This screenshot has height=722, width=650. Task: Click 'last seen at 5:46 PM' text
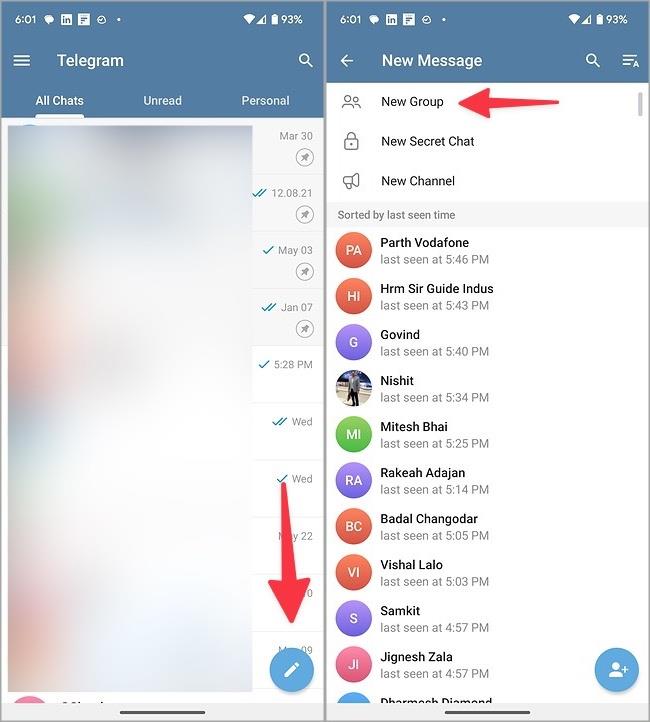(435, 259)
